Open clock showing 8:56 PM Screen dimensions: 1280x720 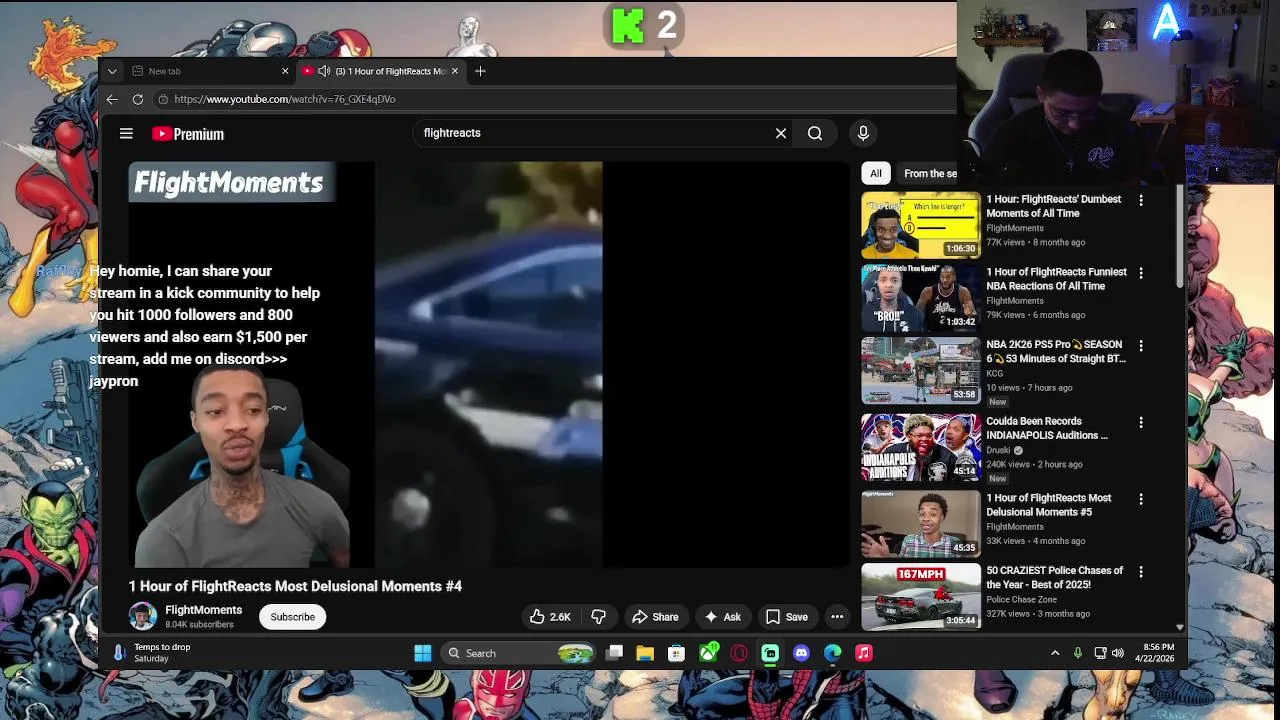pyautogui.click(x=1154, y=653)
